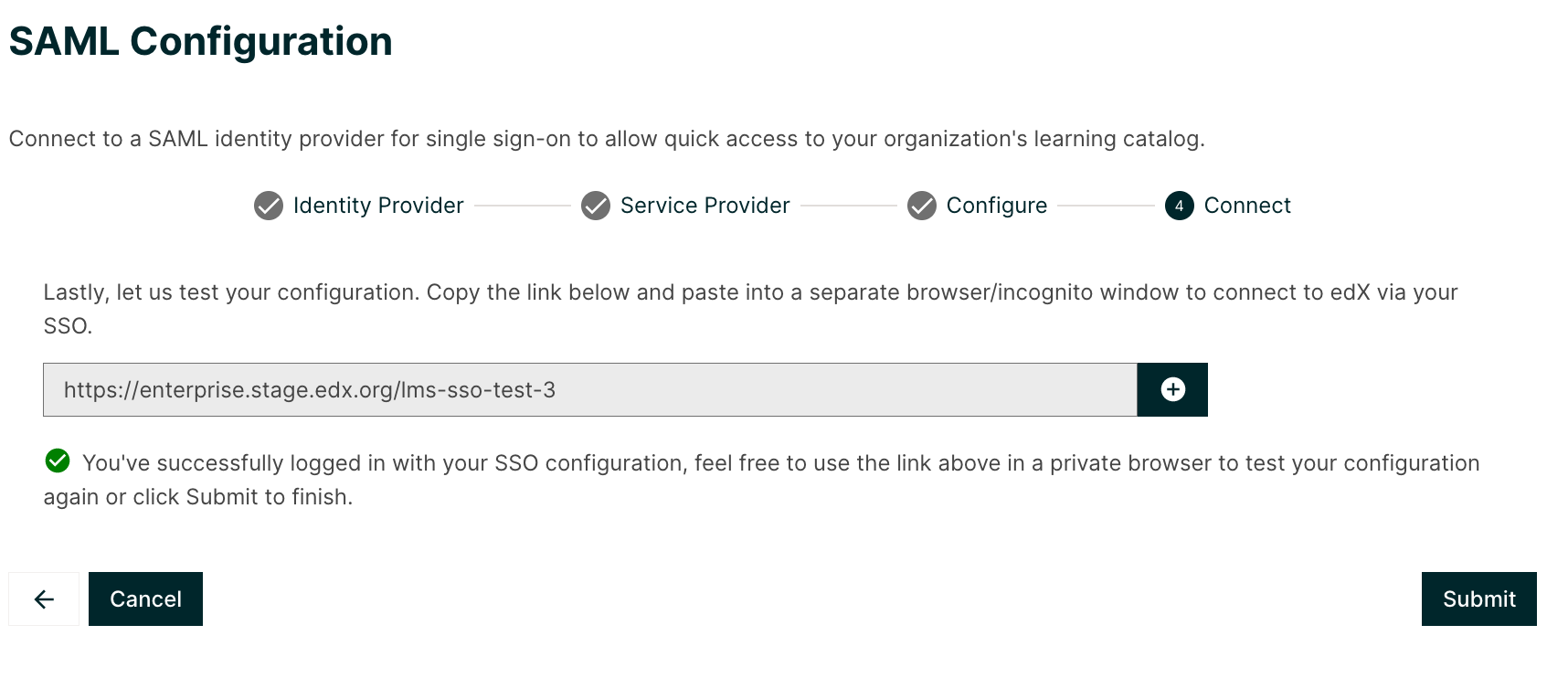The width and height of the screenshot is (1568, 678).
Task: Switch to the Configure step
Action: [996, 206]
